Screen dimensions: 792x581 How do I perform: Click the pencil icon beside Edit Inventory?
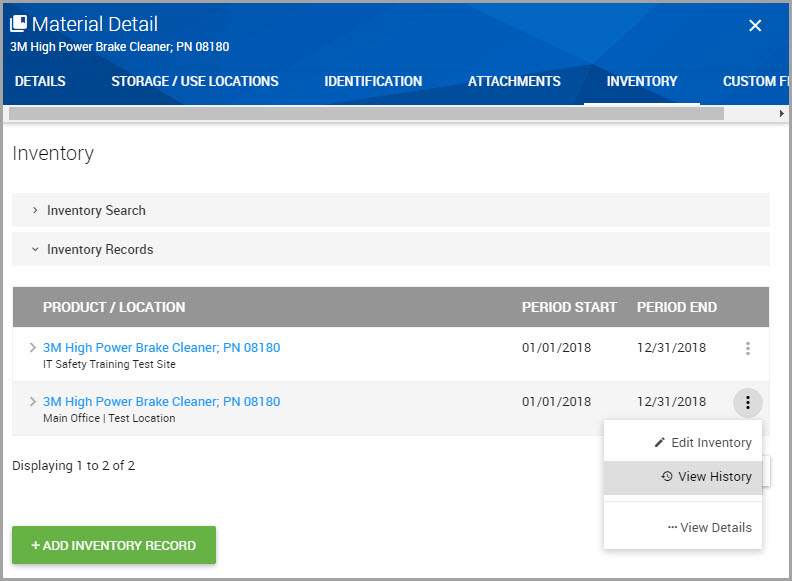click(659, 443)
